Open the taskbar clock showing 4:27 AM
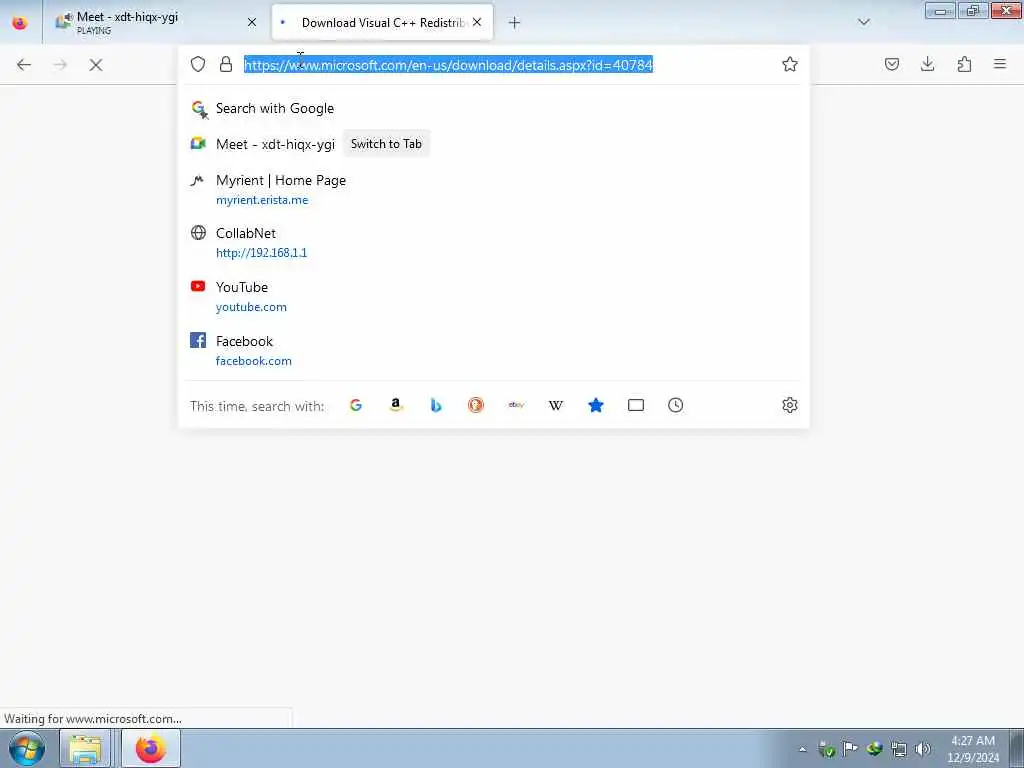 click(x=972, y=749)
